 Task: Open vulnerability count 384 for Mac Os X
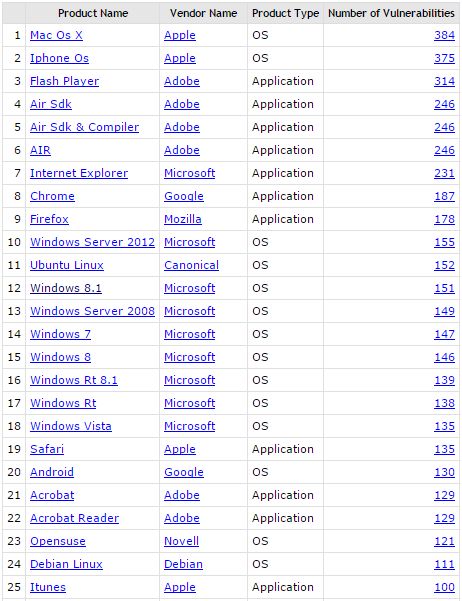[444, 35]
